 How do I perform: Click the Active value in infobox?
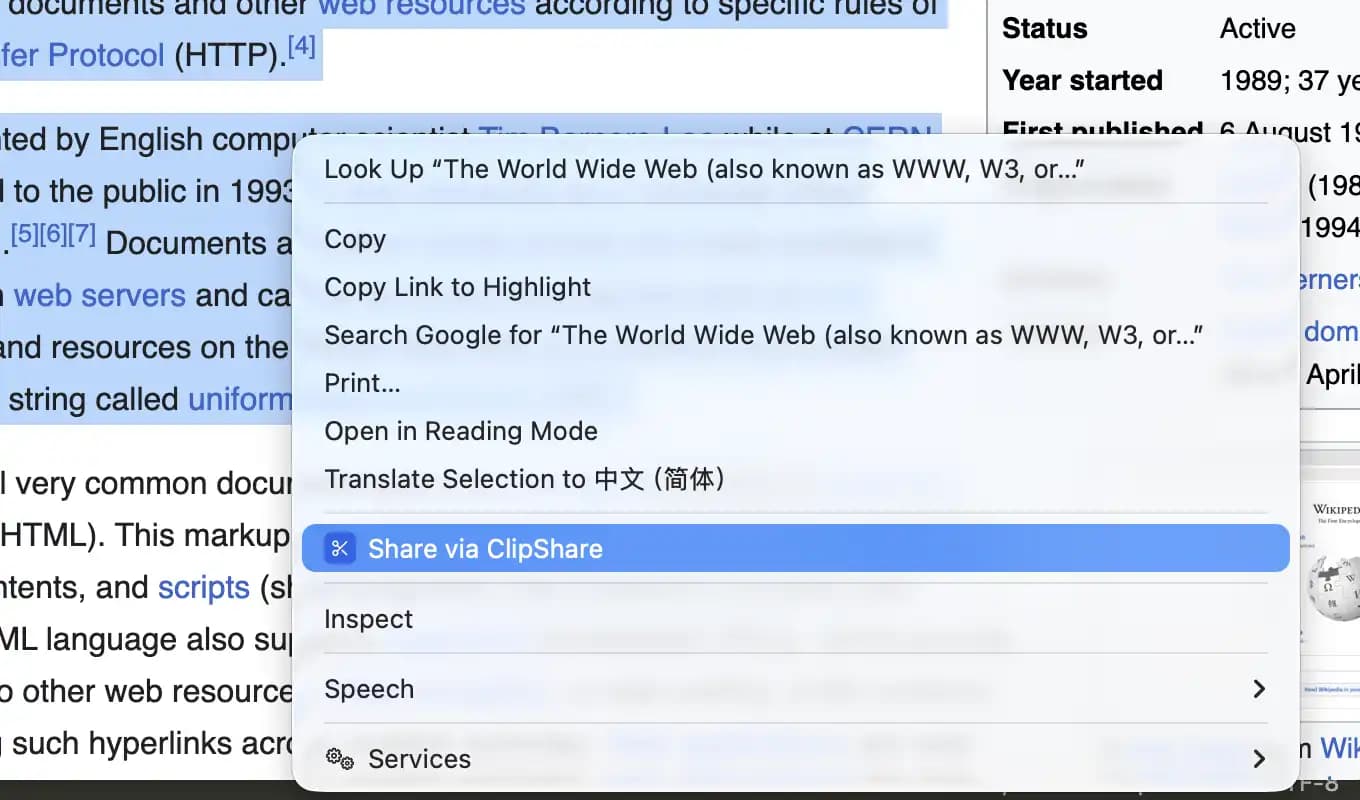(x=1258, y=28)
